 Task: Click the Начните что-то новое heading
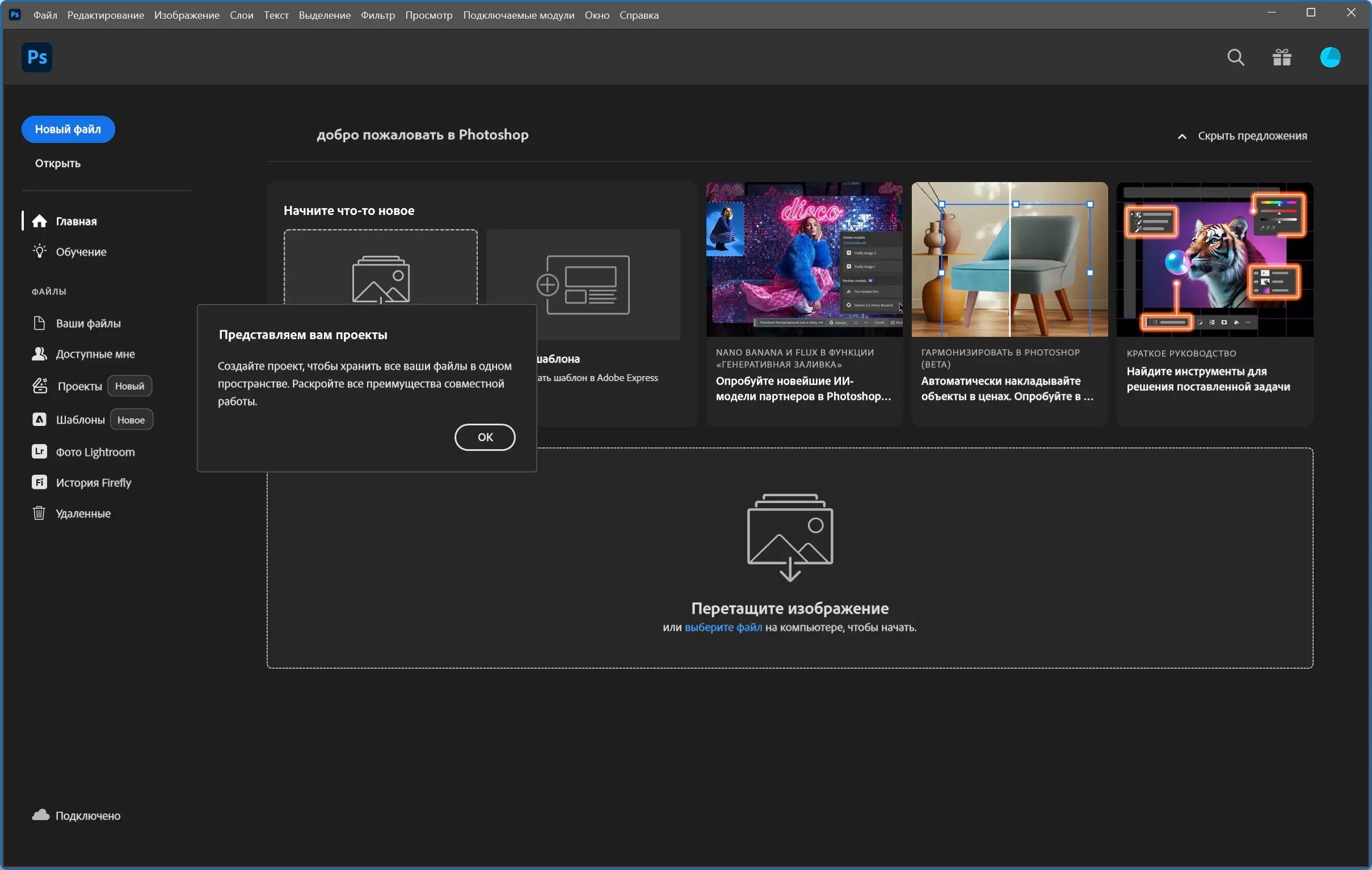tap(350, 210)
